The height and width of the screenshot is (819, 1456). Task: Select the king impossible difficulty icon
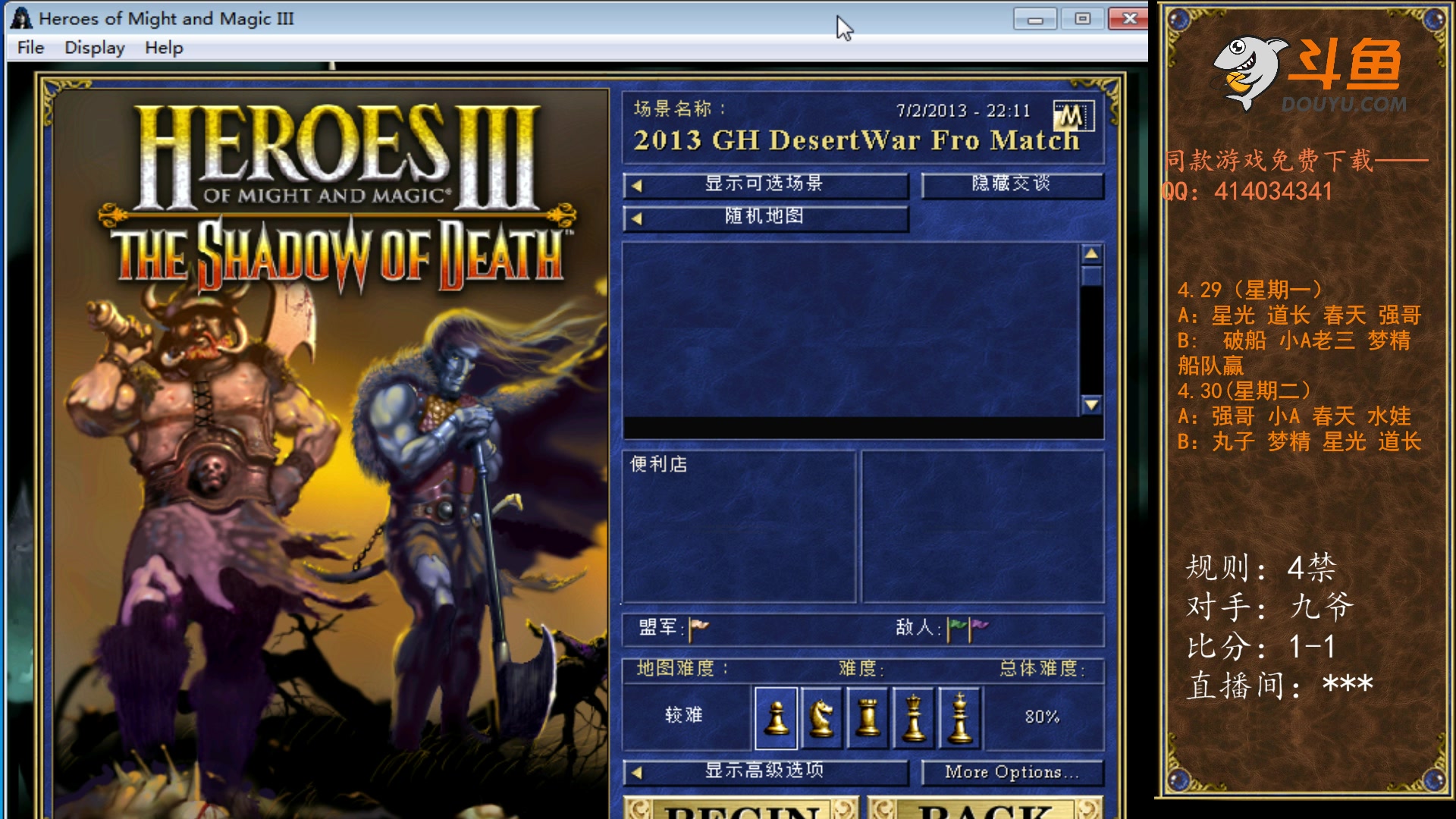(x=959, y=717)
